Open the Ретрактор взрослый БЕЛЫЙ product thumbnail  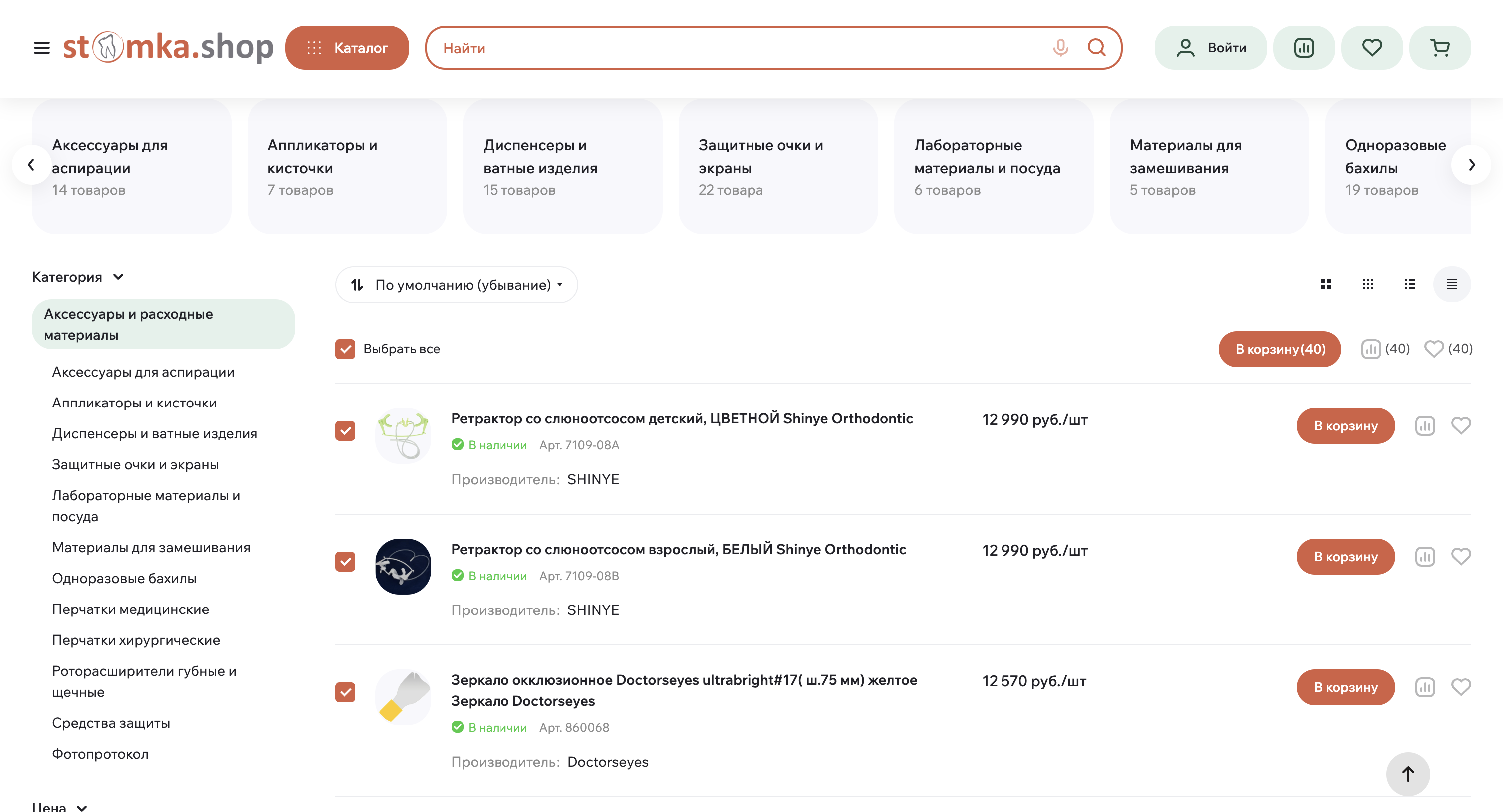click(403, 566)
